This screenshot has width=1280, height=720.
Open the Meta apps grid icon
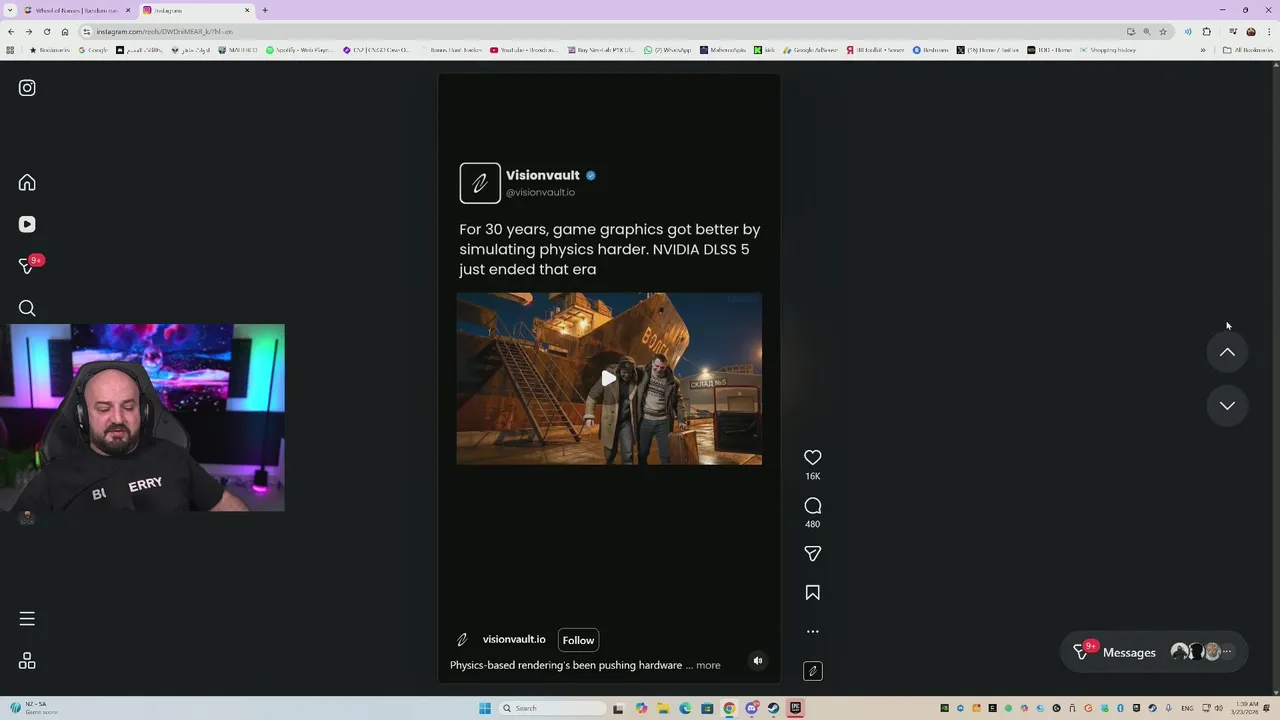pyautogui.click(x=27, y=661)
